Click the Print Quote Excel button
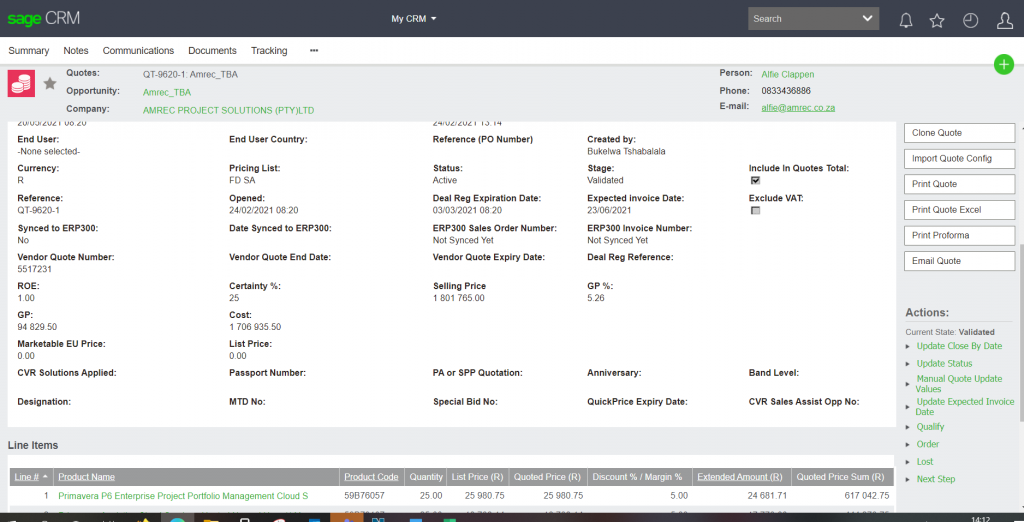This screenshot has height=522, width=1024. pos(959,210)
